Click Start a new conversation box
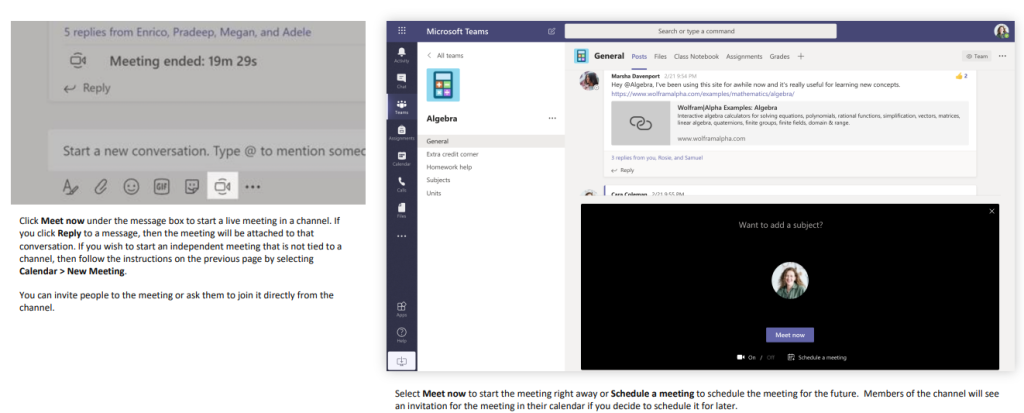1024x413 pixels. point(208,150)
